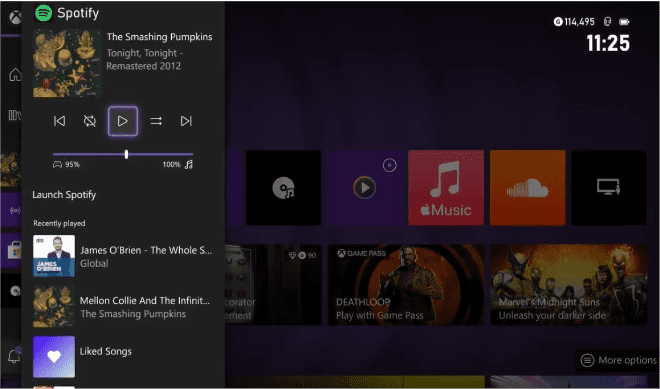Select the Smashing Pumpkins album icon in the left sidebar
The height and width of the screenshot is (389, 660).
click(11, 170)
